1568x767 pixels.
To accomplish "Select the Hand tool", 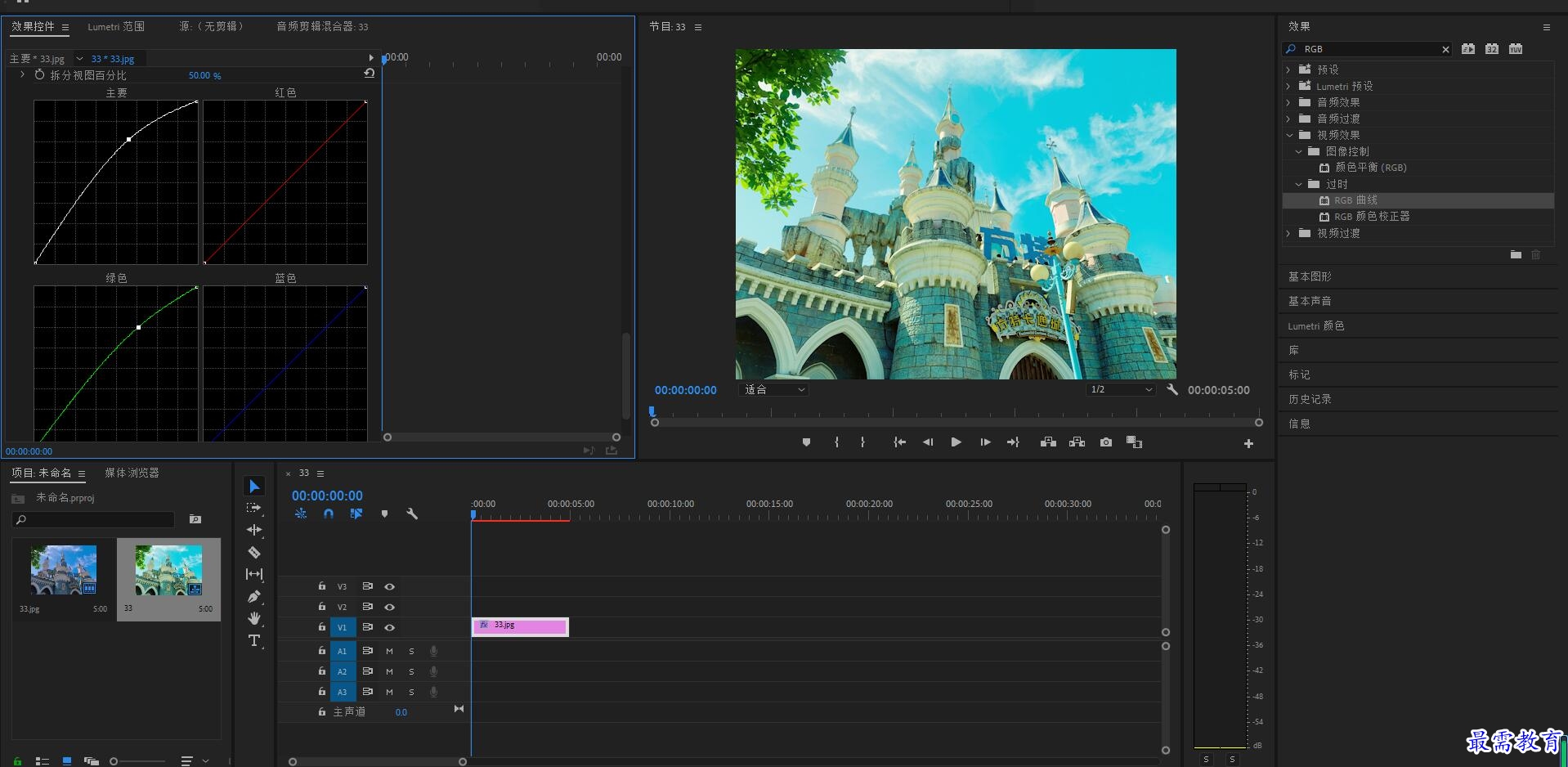I will (254, 618).
